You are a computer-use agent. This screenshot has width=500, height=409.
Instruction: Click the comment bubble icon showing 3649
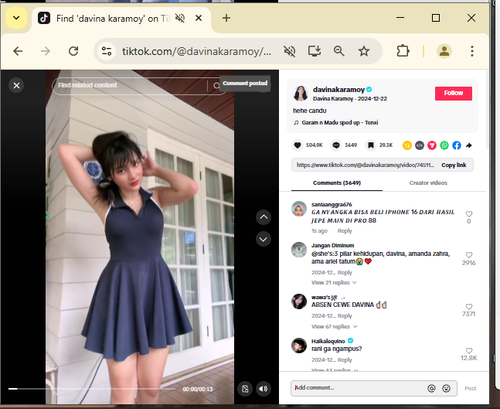pyautogui.click(x=336, y=145)
